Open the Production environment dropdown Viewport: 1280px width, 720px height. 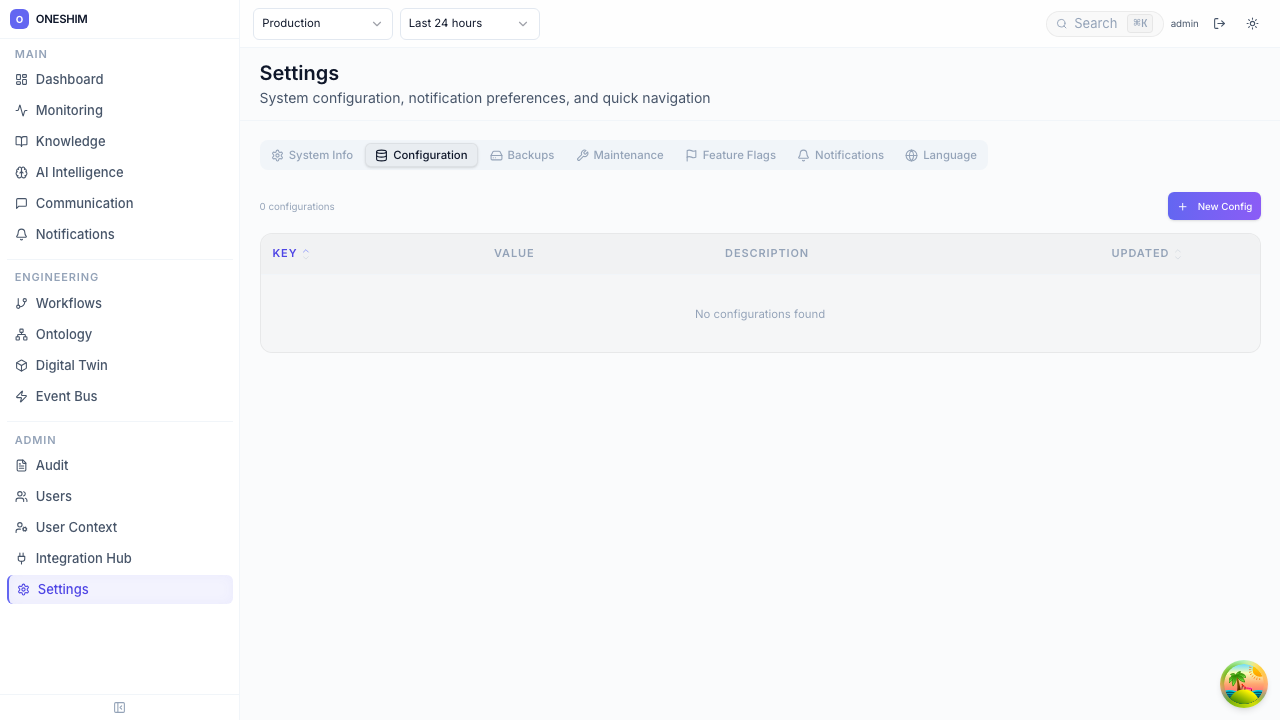322,23
